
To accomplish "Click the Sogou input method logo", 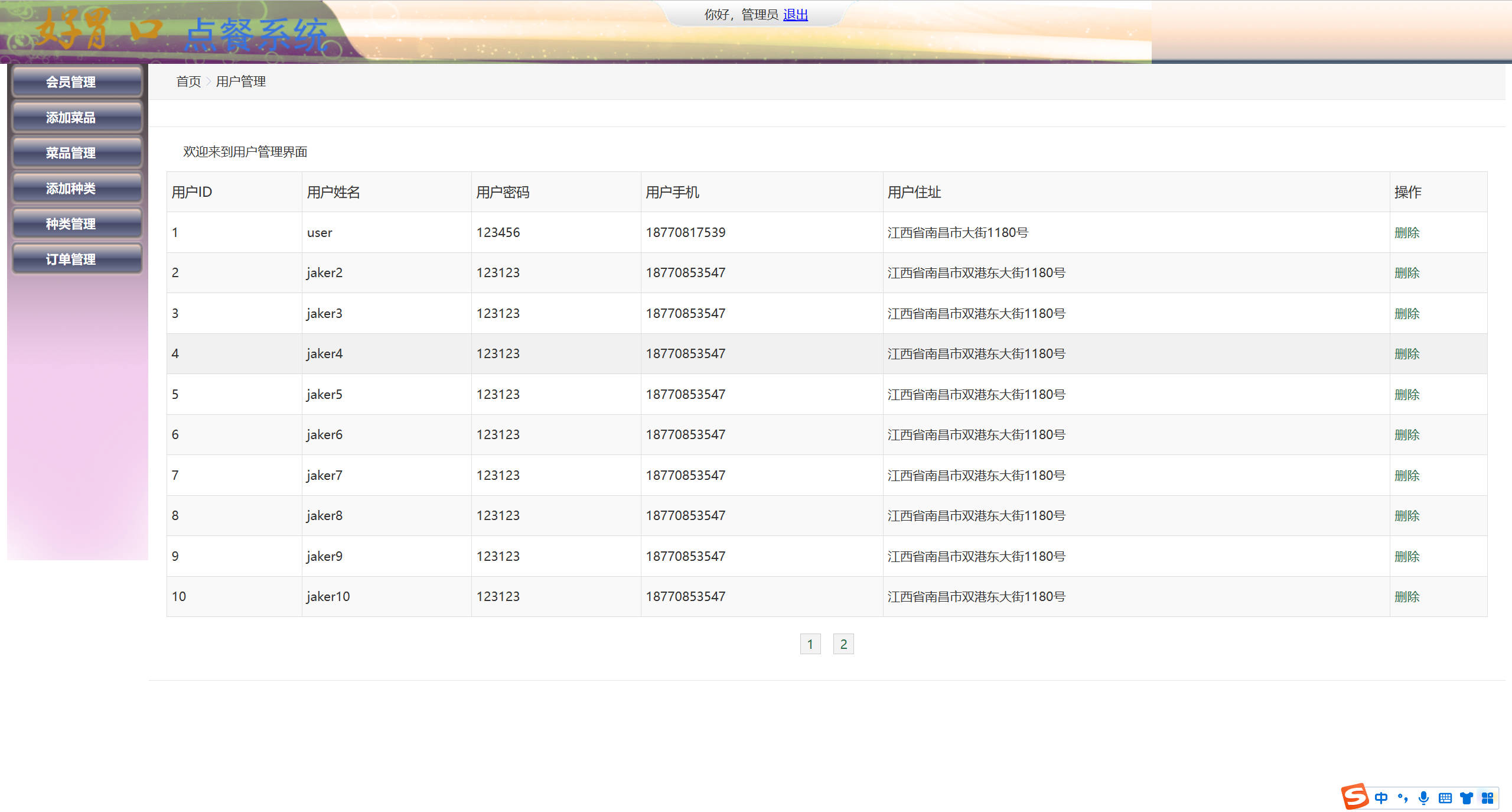I will pyautogui.click(x=1354, y=797).
